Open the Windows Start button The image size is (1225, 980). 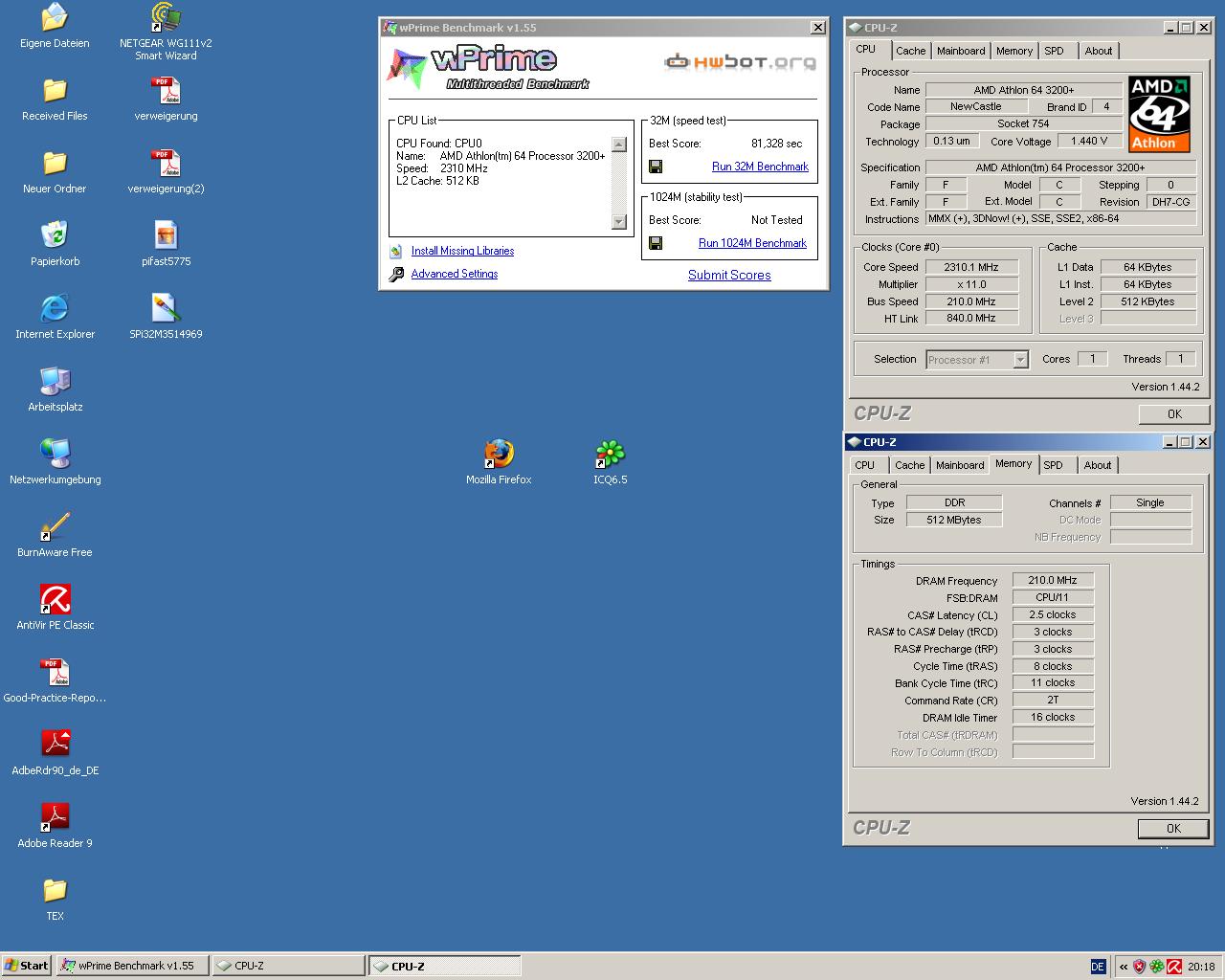(x=27, y=966)
